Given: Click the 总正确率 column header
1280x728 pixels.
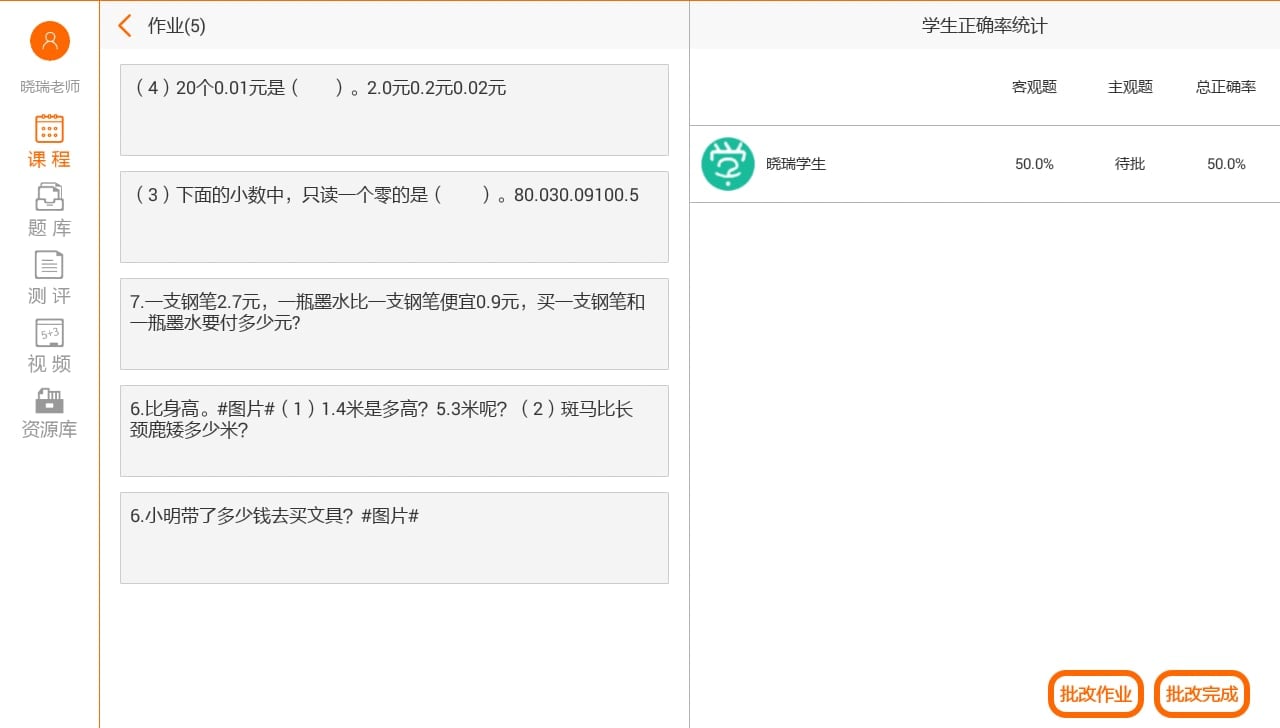Looking at the screenshot, I should pos(1226,87).
